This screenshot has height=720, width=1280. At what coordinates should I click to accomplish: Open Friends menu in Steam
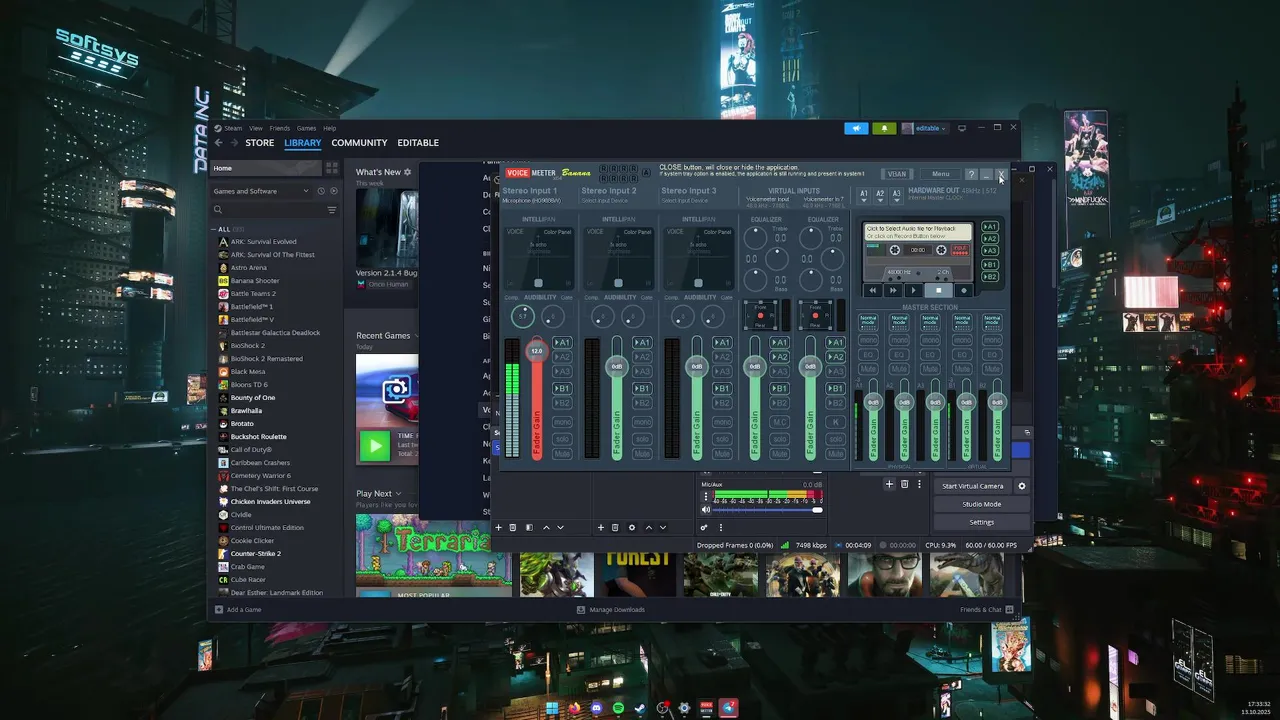click(279, 128)
